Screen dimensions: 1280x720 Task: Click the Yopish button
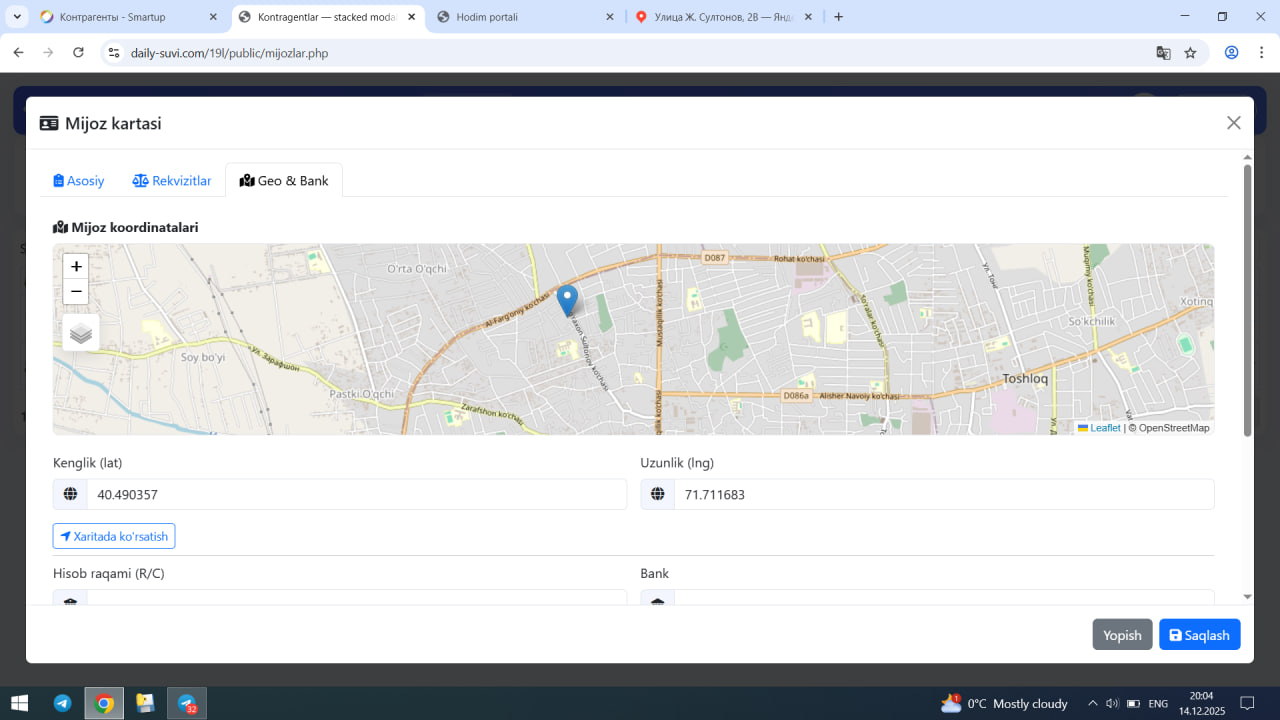(x=1122, y=635)
